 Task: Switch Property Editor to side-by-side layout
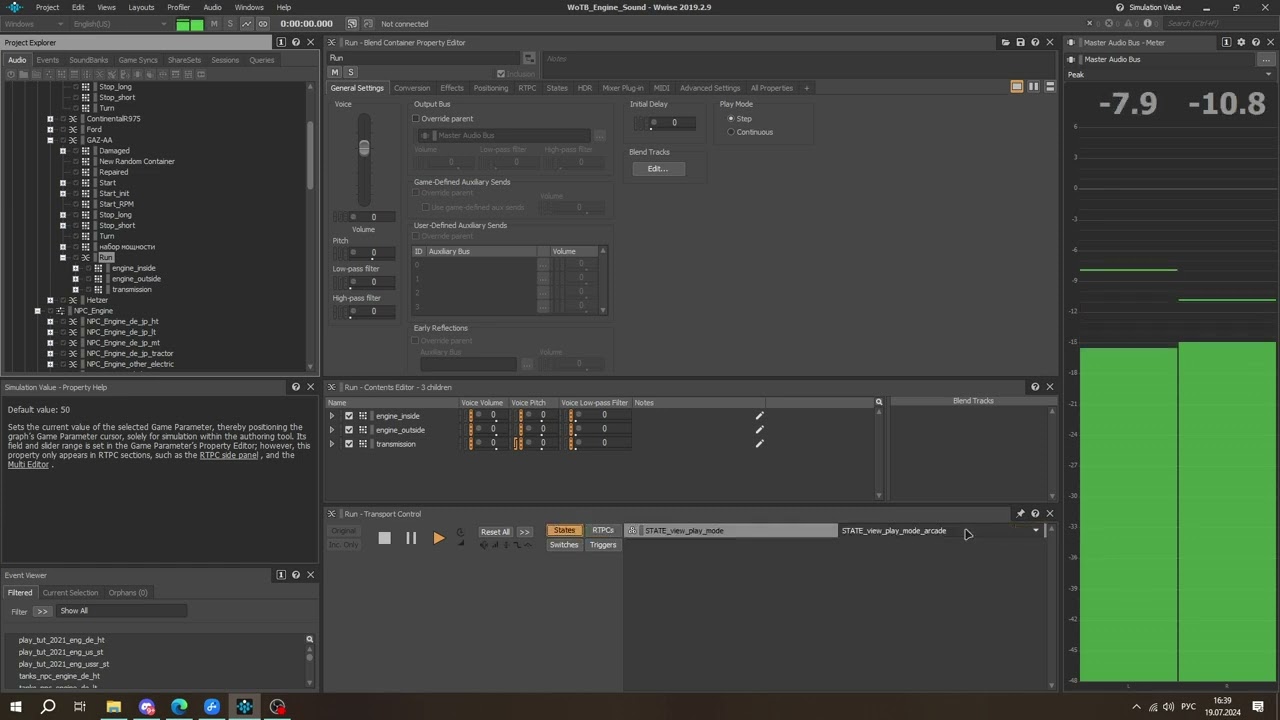pos(1033,87)
